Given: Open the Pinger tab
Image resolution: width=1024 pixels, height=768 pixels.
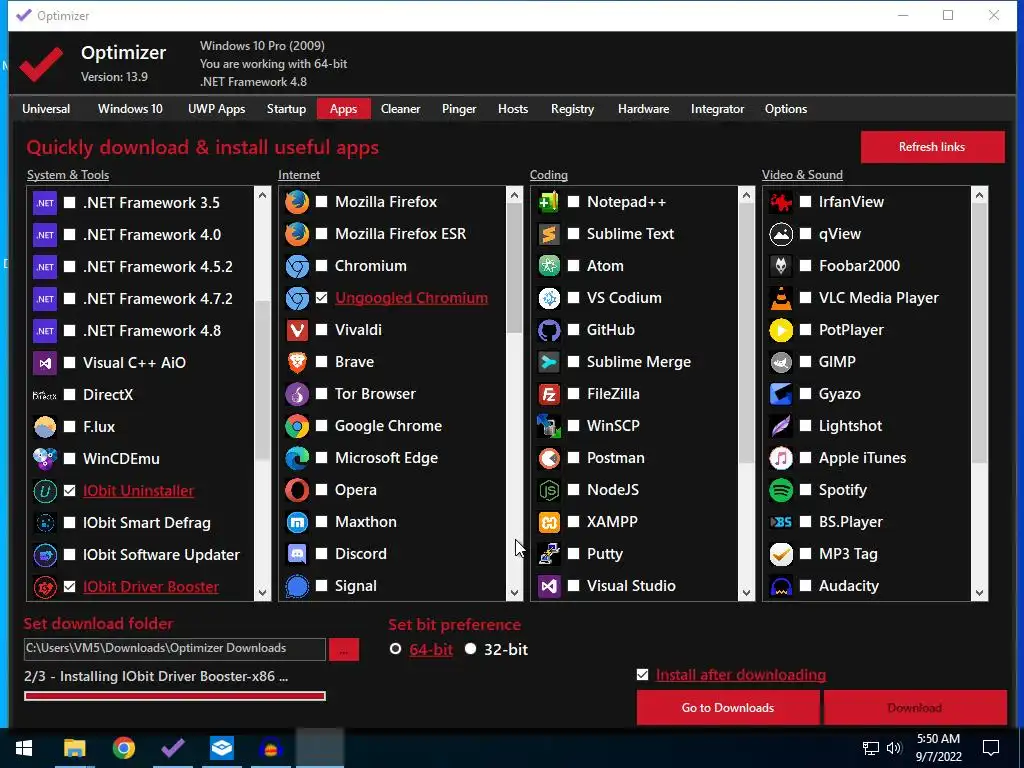Looking at the screenshot, I should 458,109.
